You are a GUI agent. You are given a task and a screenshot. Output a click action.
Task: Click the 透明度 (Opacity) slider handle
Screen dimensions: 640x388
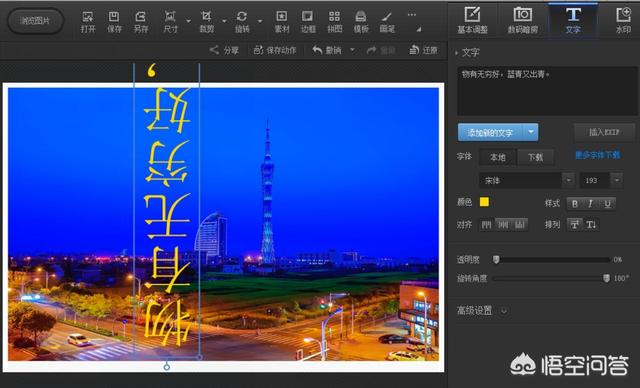[x=496, y=259]
